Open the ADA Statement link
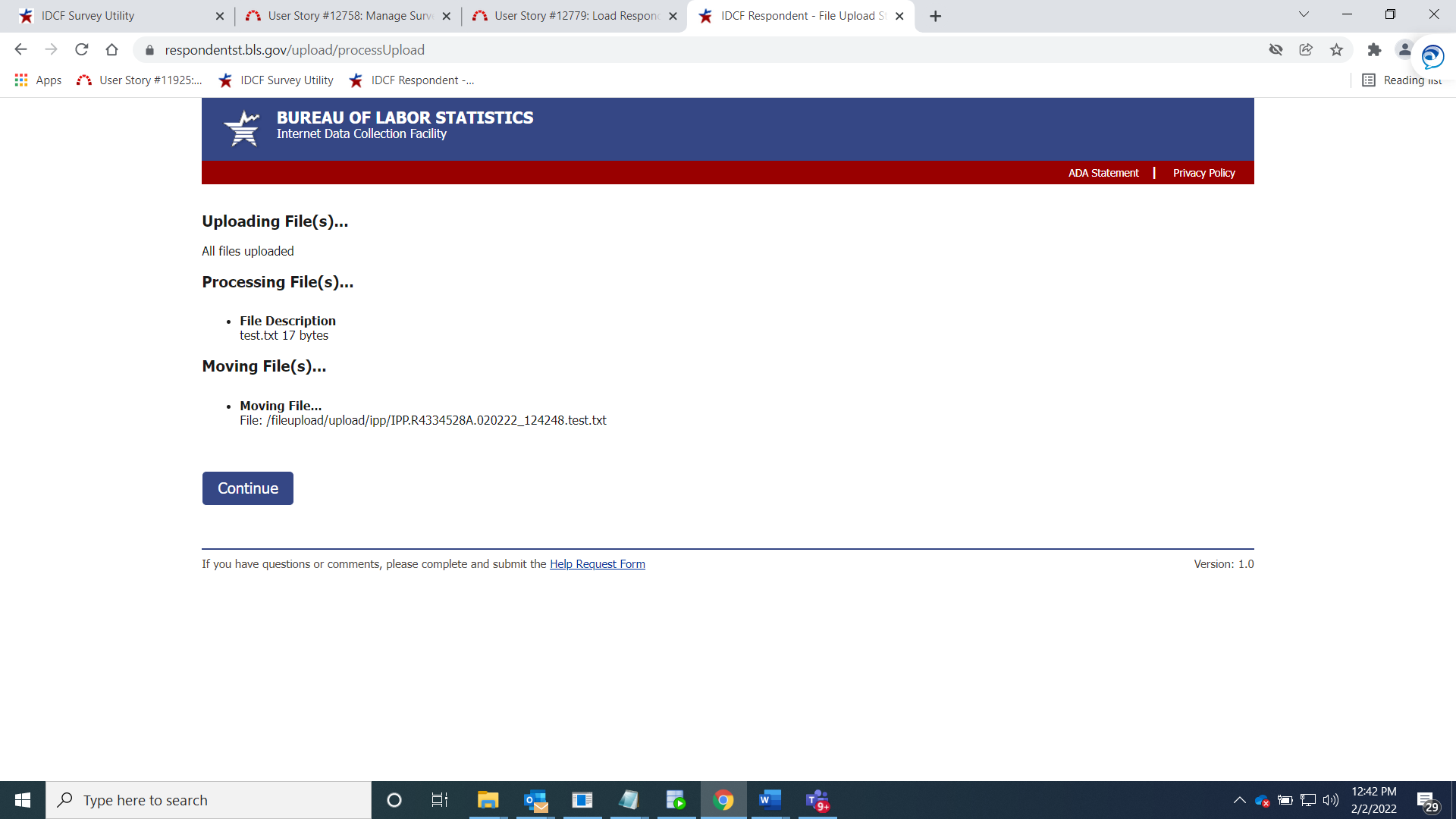This screenshot has height=819, width=1456. [x=1103, y=173]
